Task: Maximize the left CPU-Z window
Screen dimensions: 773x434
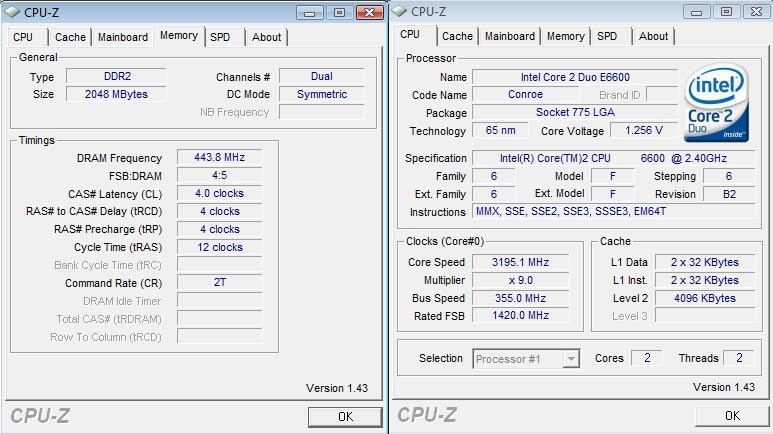Action: (x=339, y=13)
